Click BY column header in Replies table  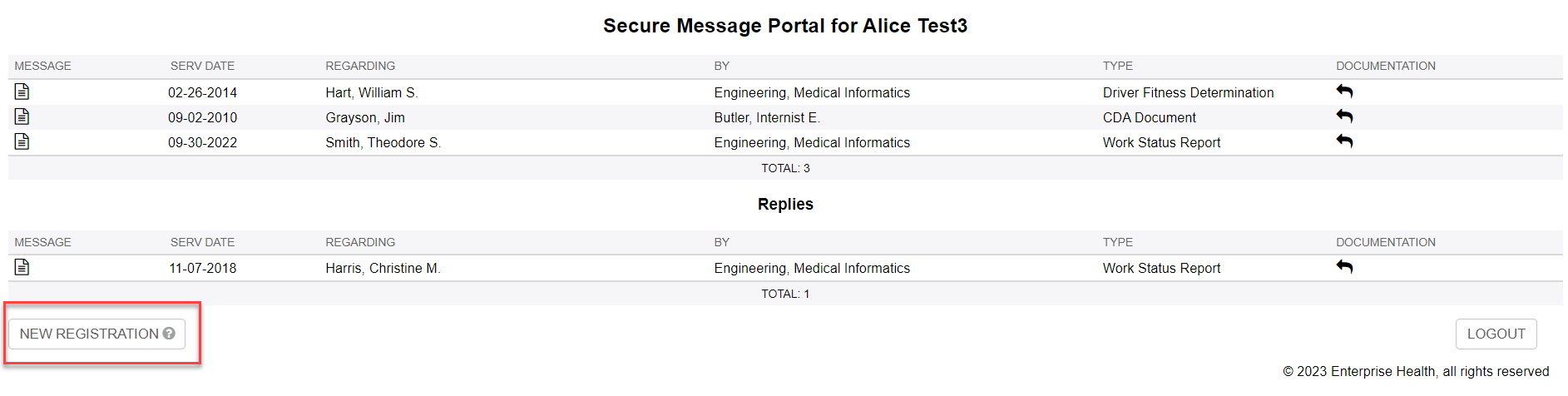tap(721, 242)
